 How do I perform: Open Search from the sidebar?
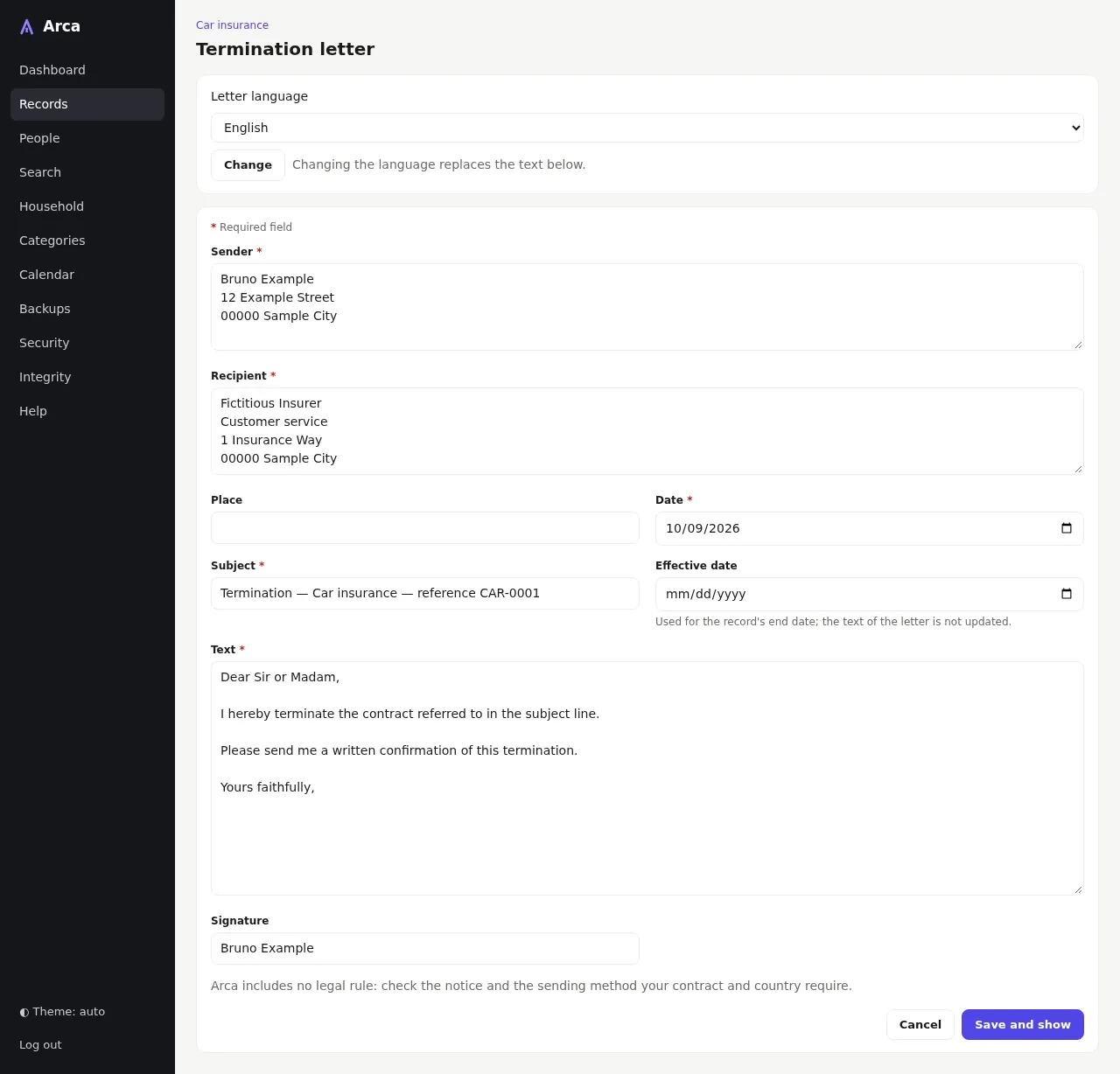point(87,172)
